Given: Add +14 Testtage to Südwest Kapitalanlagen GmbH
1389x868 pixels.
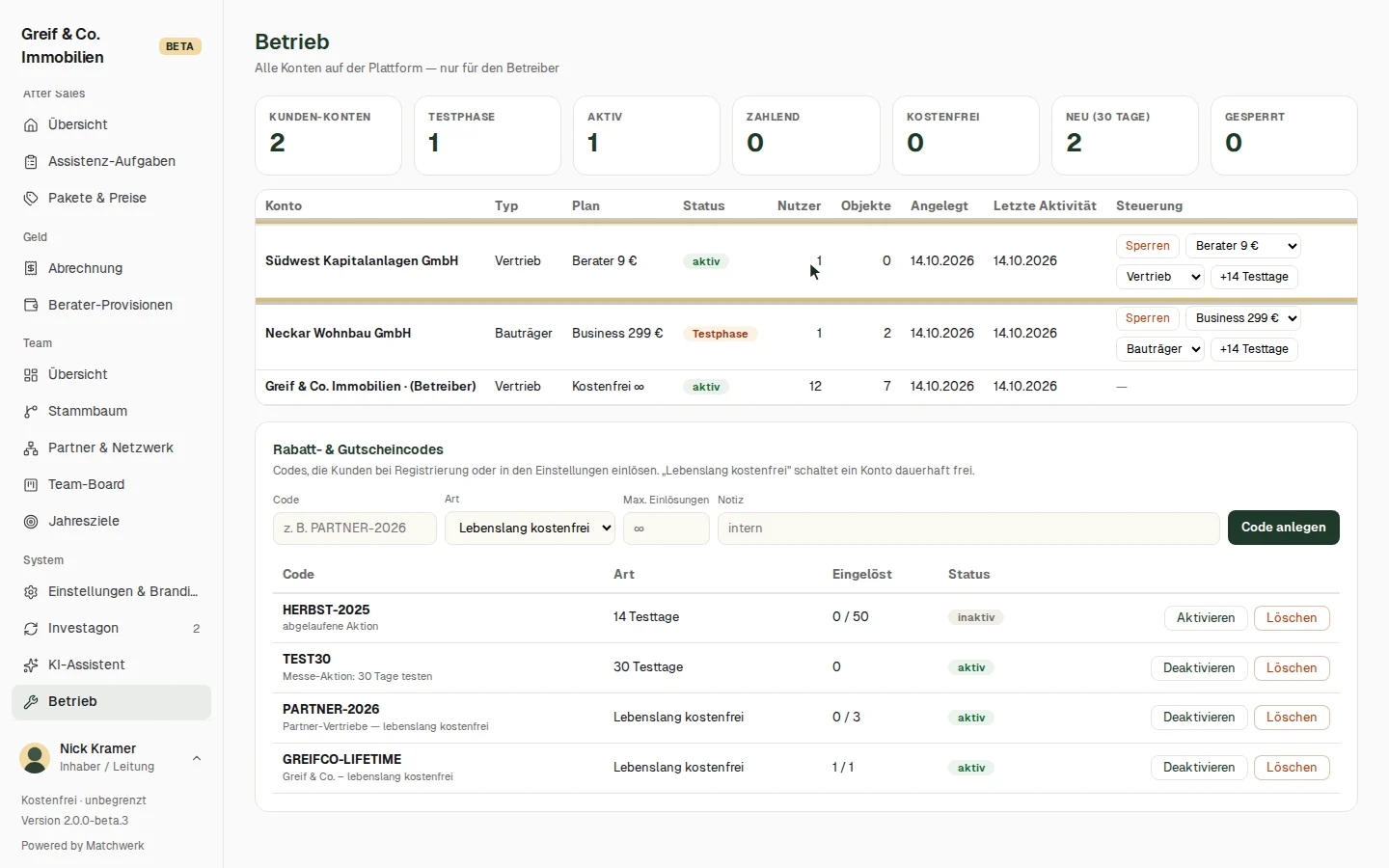Looking at the screenshot, I should [x=1254, y=277].
